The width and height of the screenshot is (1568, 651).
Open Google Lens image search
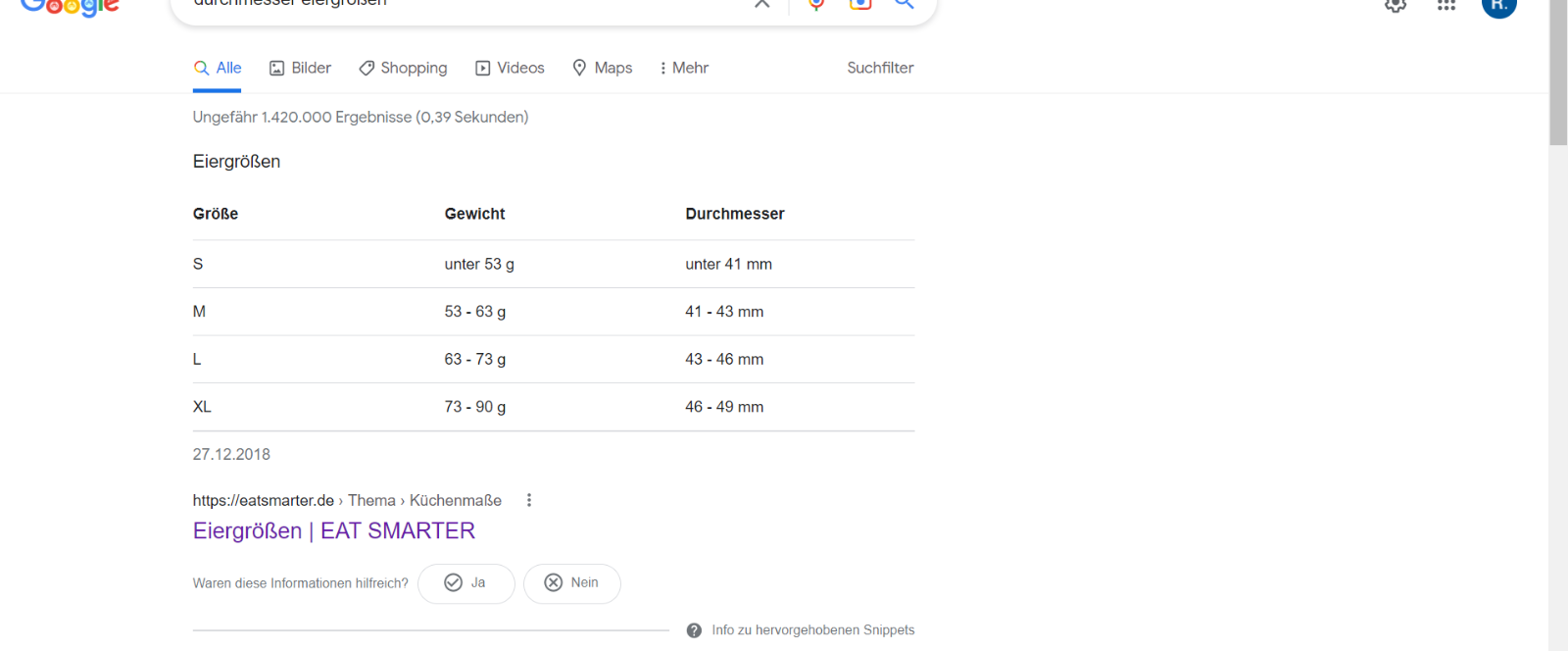coord(860,5)
